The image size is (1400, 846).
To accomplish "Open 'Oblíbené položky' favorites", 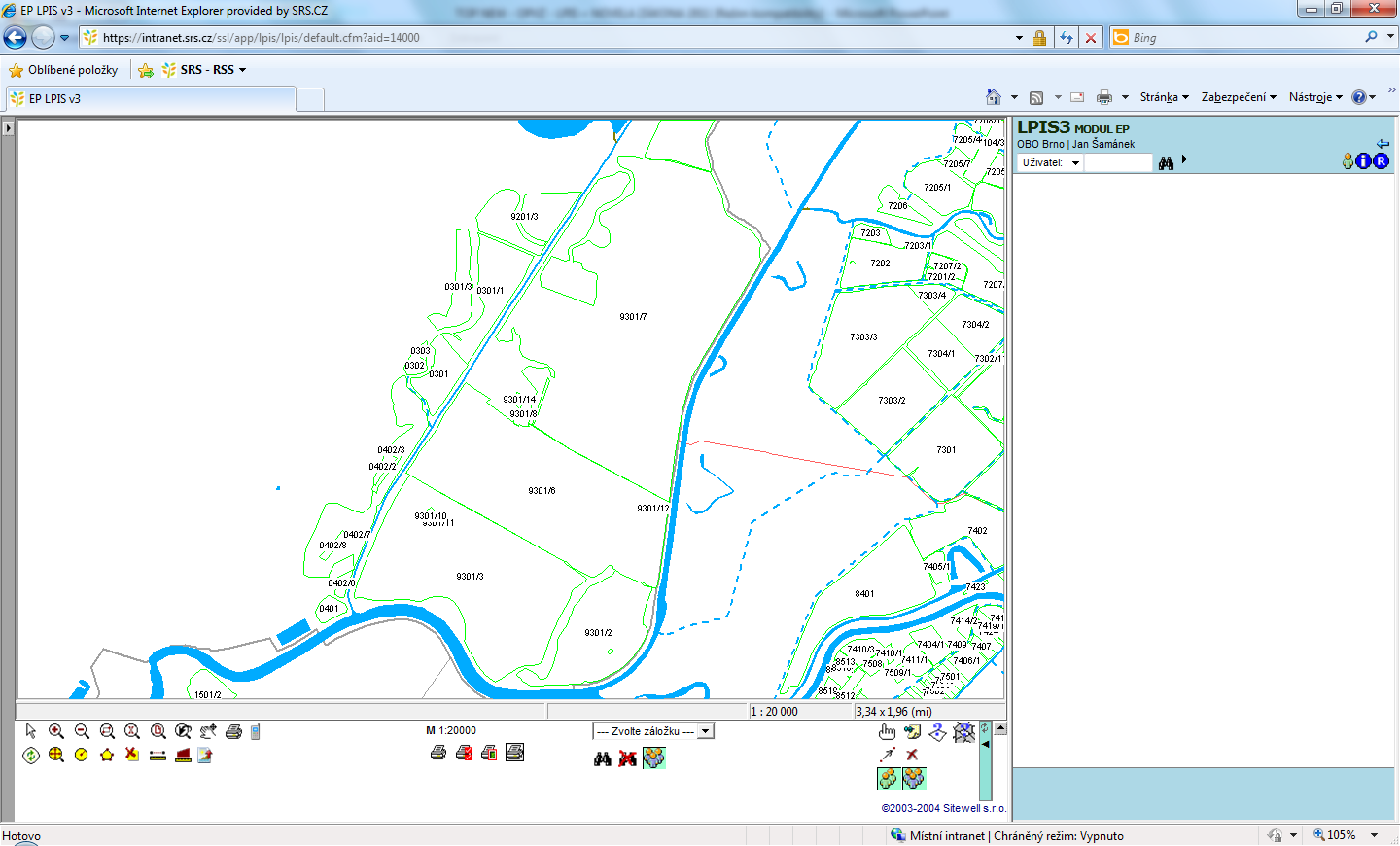I will 63,70.
